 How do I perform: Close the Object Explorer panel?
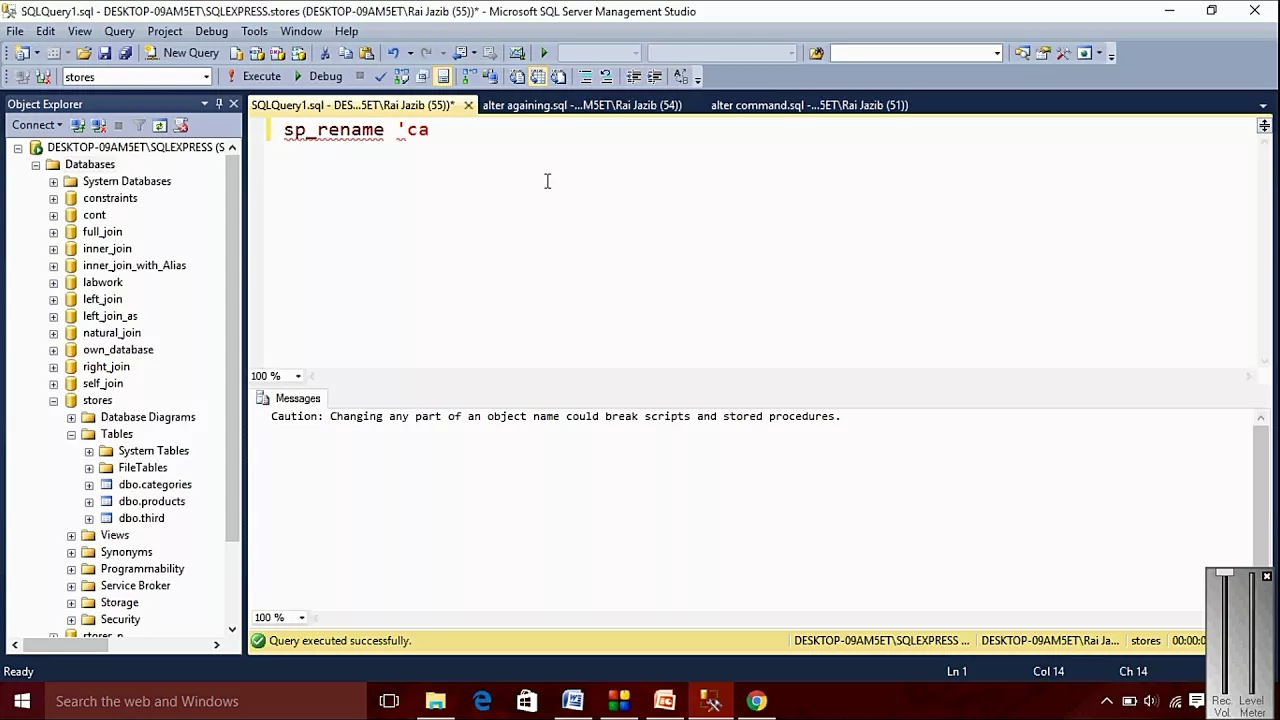click(234, 104)
